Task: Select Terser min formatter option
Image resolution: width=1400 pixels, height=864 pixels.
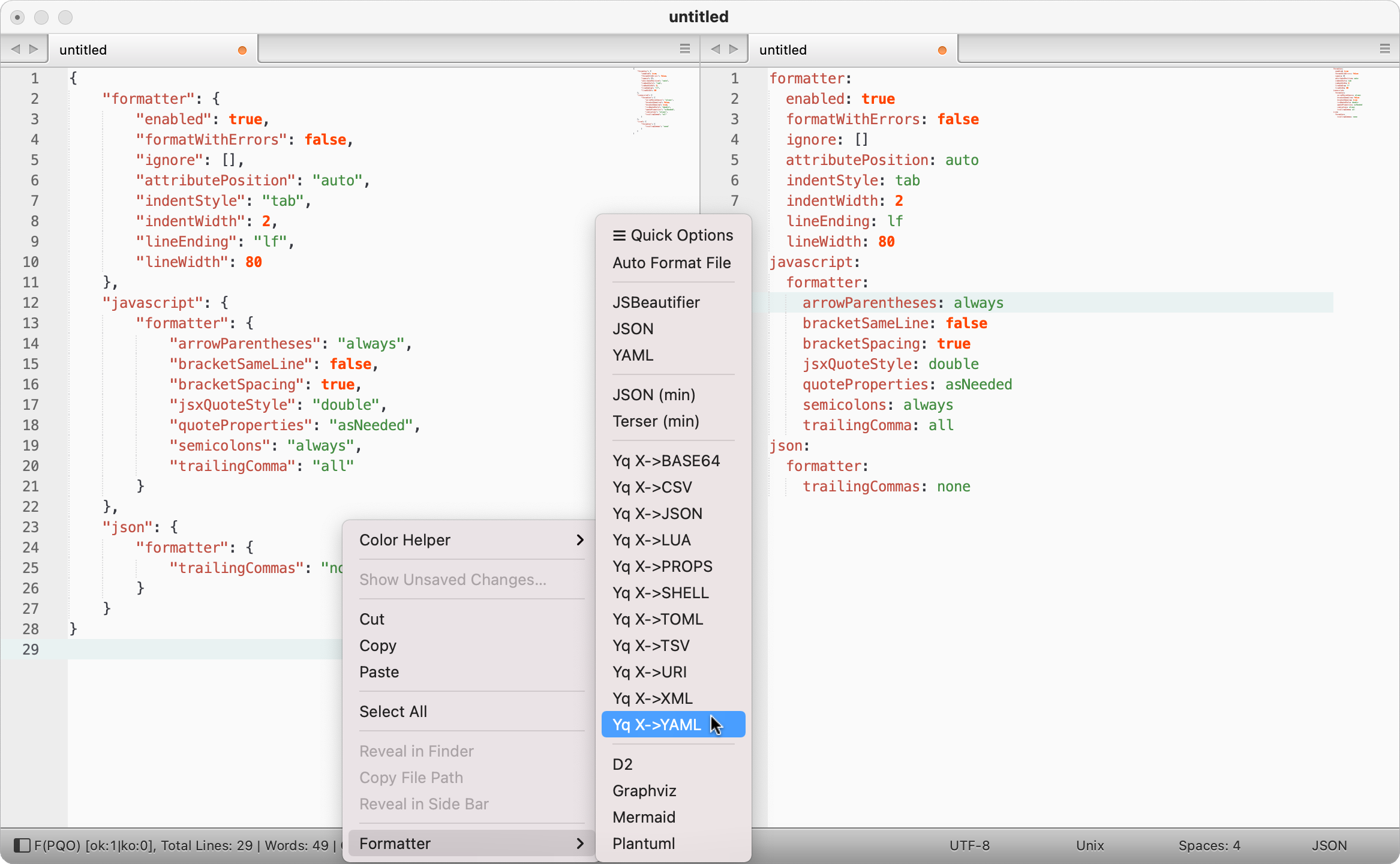Action: [x=657, y=420]
